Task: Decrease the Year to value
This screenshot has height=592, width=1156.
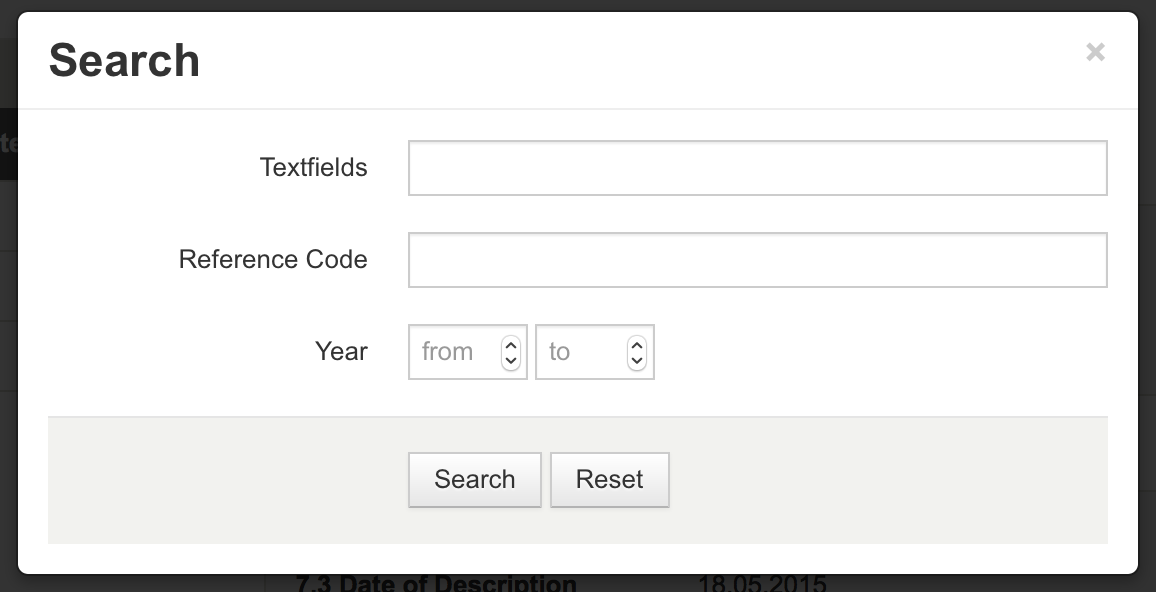Action: click(x=637, y=360)
